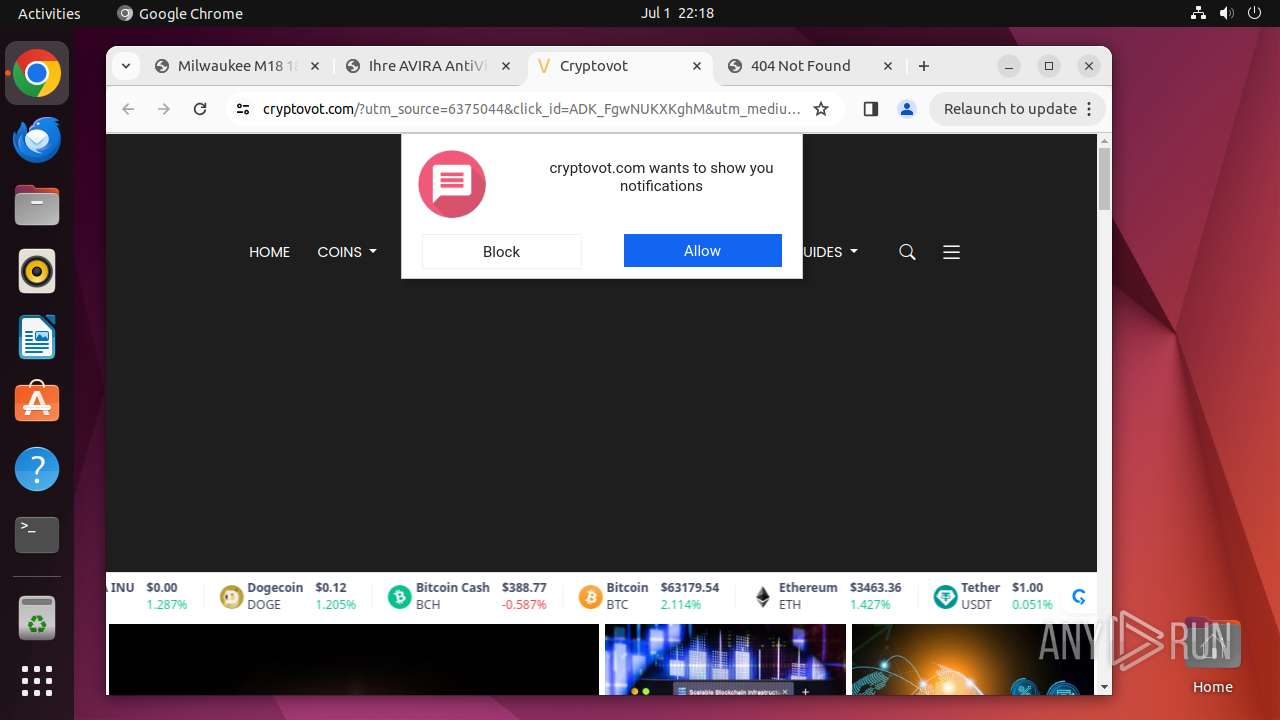Viewport: 1280px width, 720px height.
Task: Go forward to the next page
Action: click(x=164, y=109)
